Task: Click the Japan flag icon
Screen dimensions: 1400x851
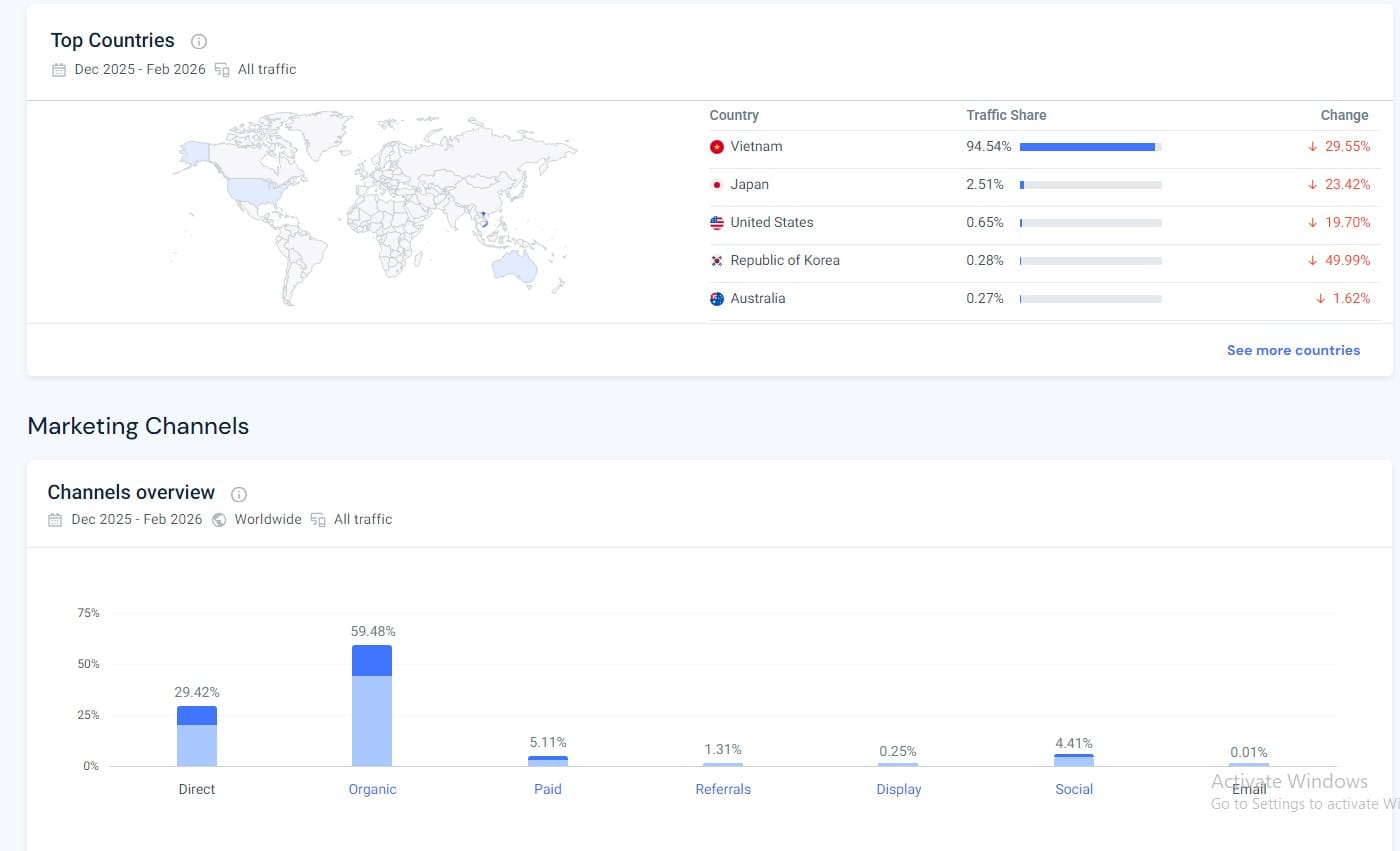Action: pyautogui.click(x=717, y=185)
